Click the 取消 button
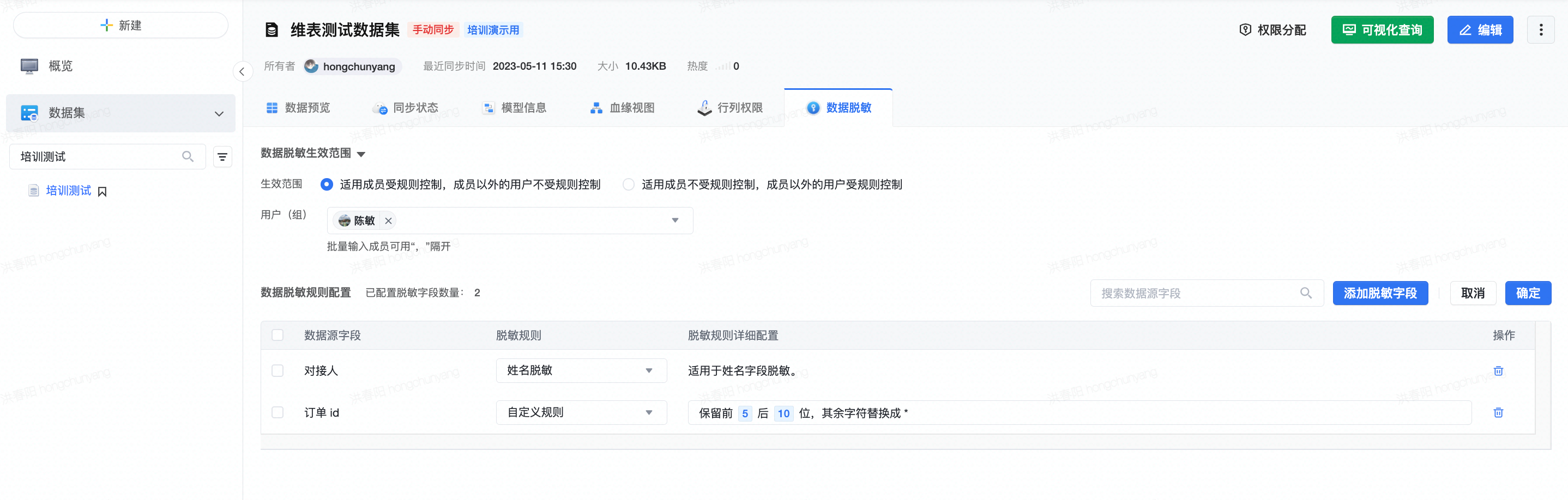The image size is (1568, 500). 1473,293
